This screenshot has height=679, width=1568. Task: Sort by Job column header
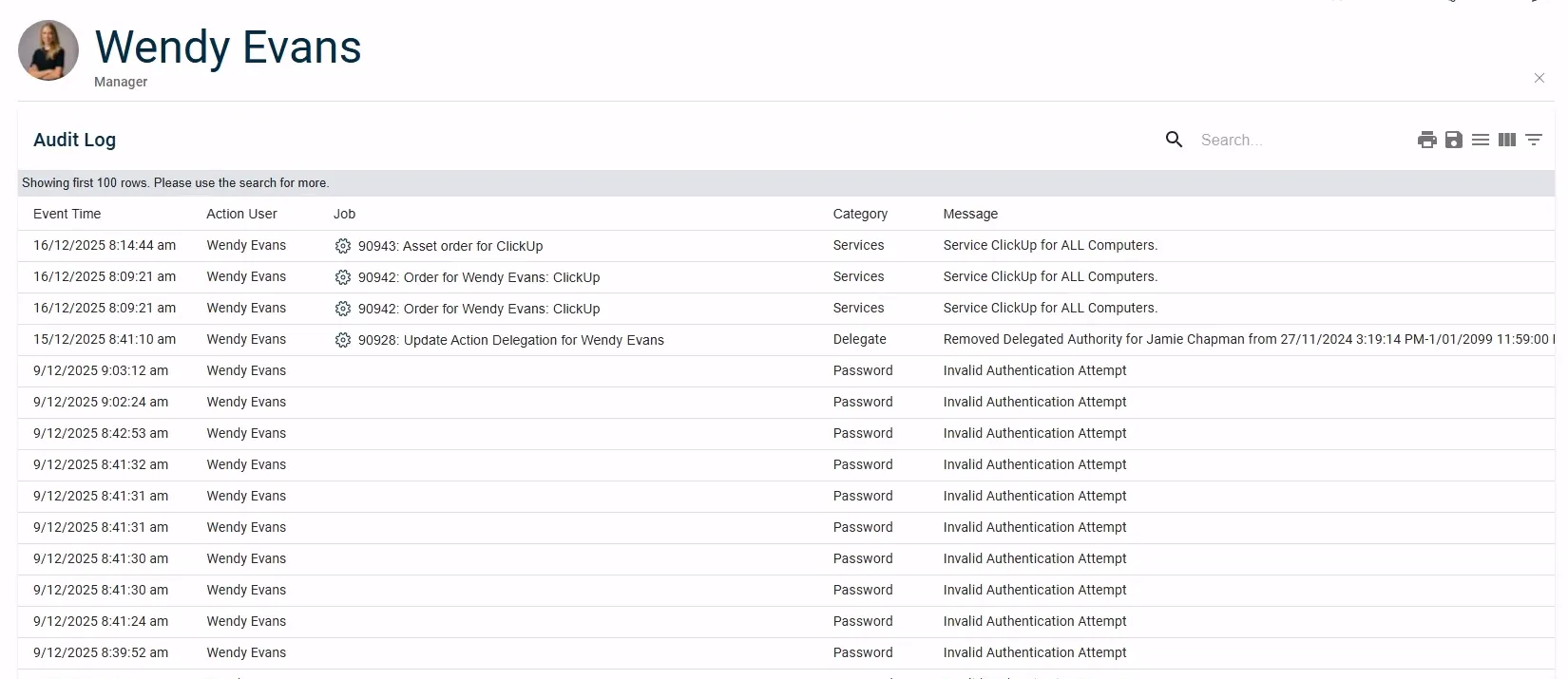(344, 214)
